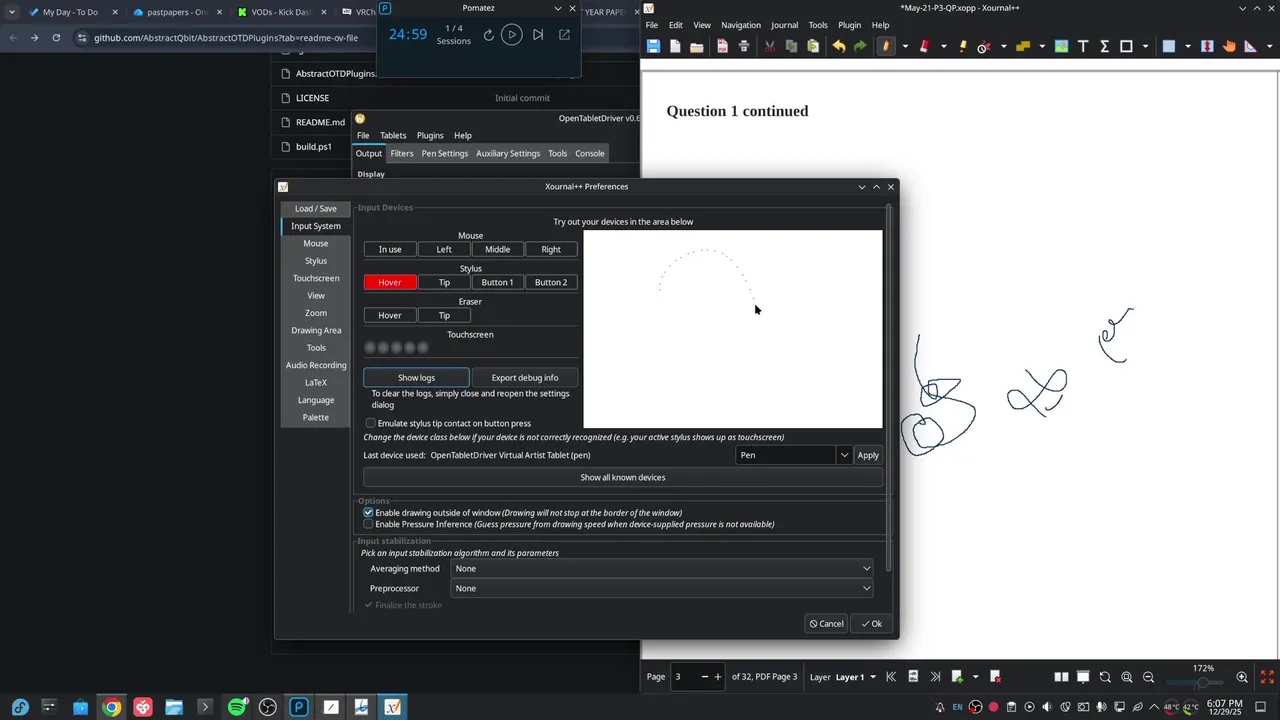Select the Hand tool in Xournal++
The image size is (1280, 720).
point(1229,46)
